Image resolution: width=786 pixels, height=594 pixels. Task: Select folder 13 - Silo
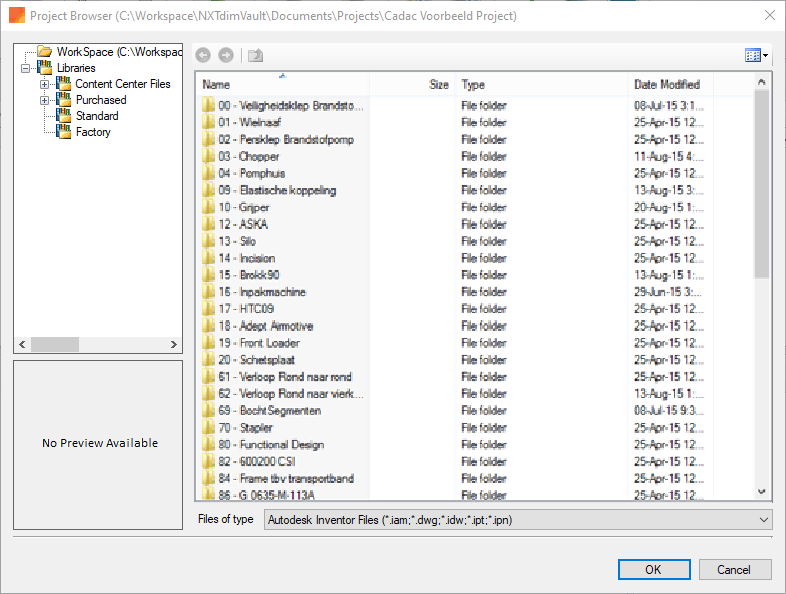coord(229,242)
